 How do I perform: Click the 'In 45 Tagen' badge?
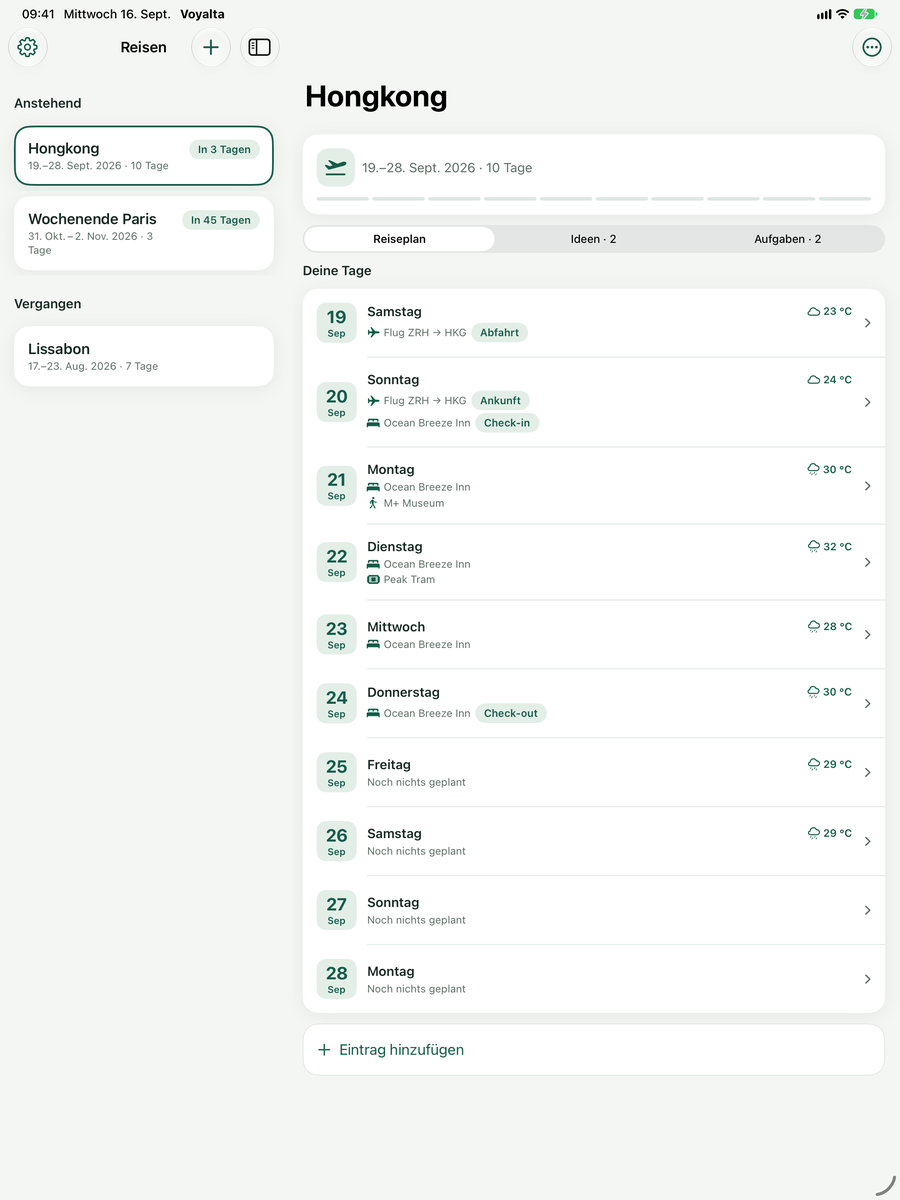(221, 220)
